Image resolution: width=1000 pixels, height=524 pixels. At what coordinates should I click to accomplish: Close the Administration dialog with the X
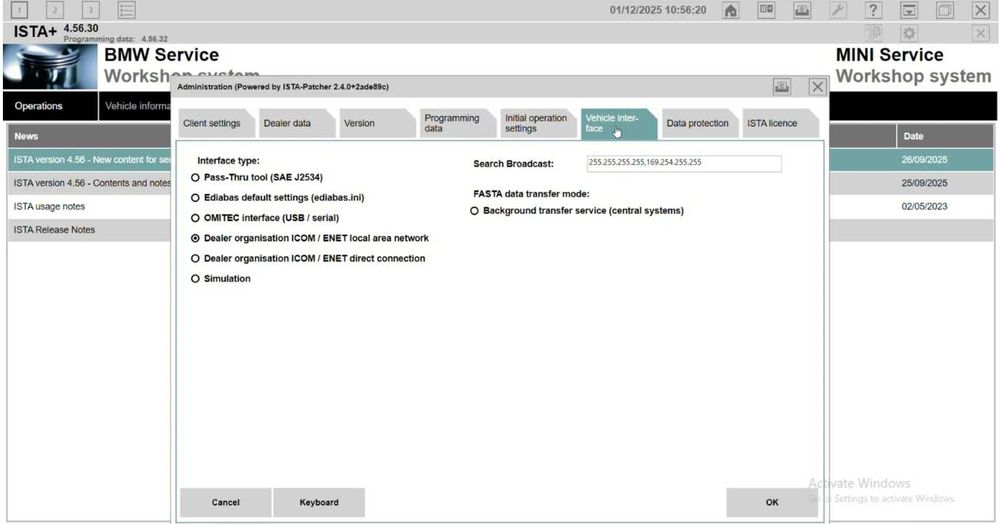tap(818, 87)
